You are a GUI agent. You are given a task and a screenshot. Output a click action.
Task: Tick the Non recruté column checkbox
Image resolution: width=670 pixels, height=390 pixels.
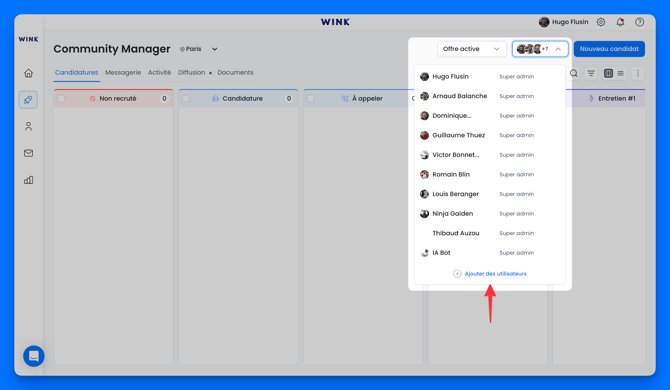61,99
